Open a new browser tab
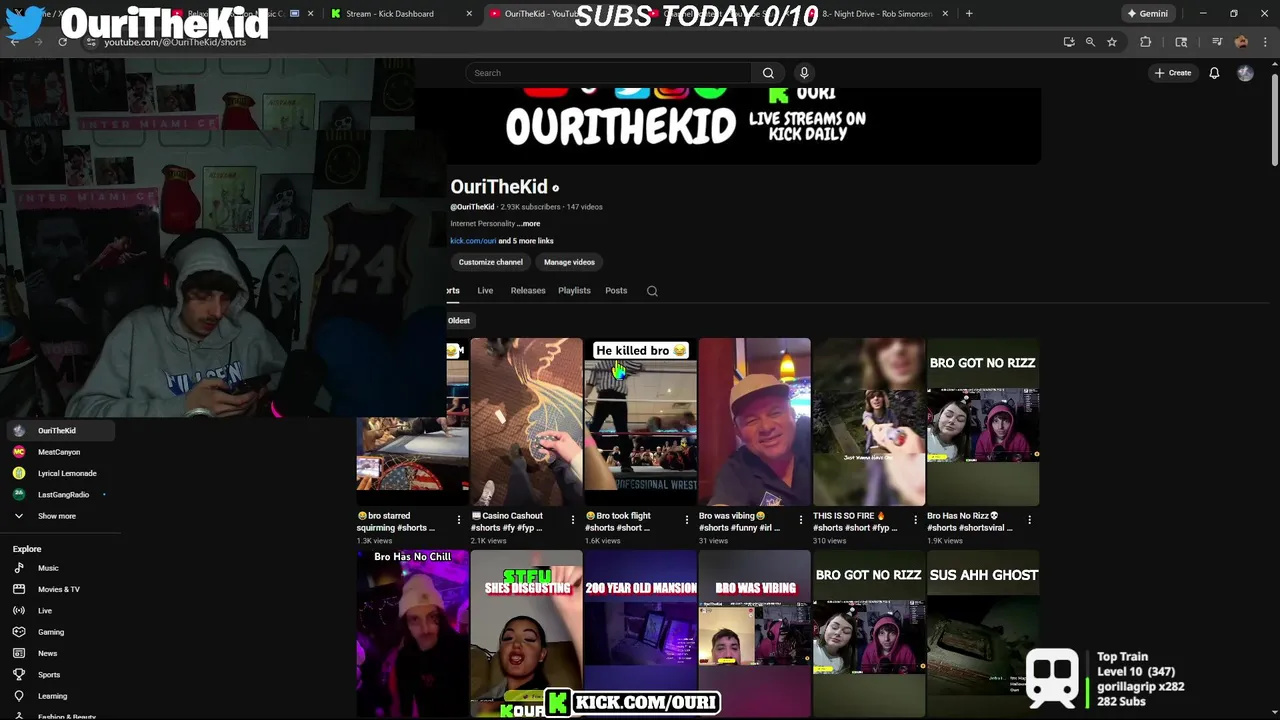Image resolution: width=1280 pixels, height=720 pixels. click(968, 14)
